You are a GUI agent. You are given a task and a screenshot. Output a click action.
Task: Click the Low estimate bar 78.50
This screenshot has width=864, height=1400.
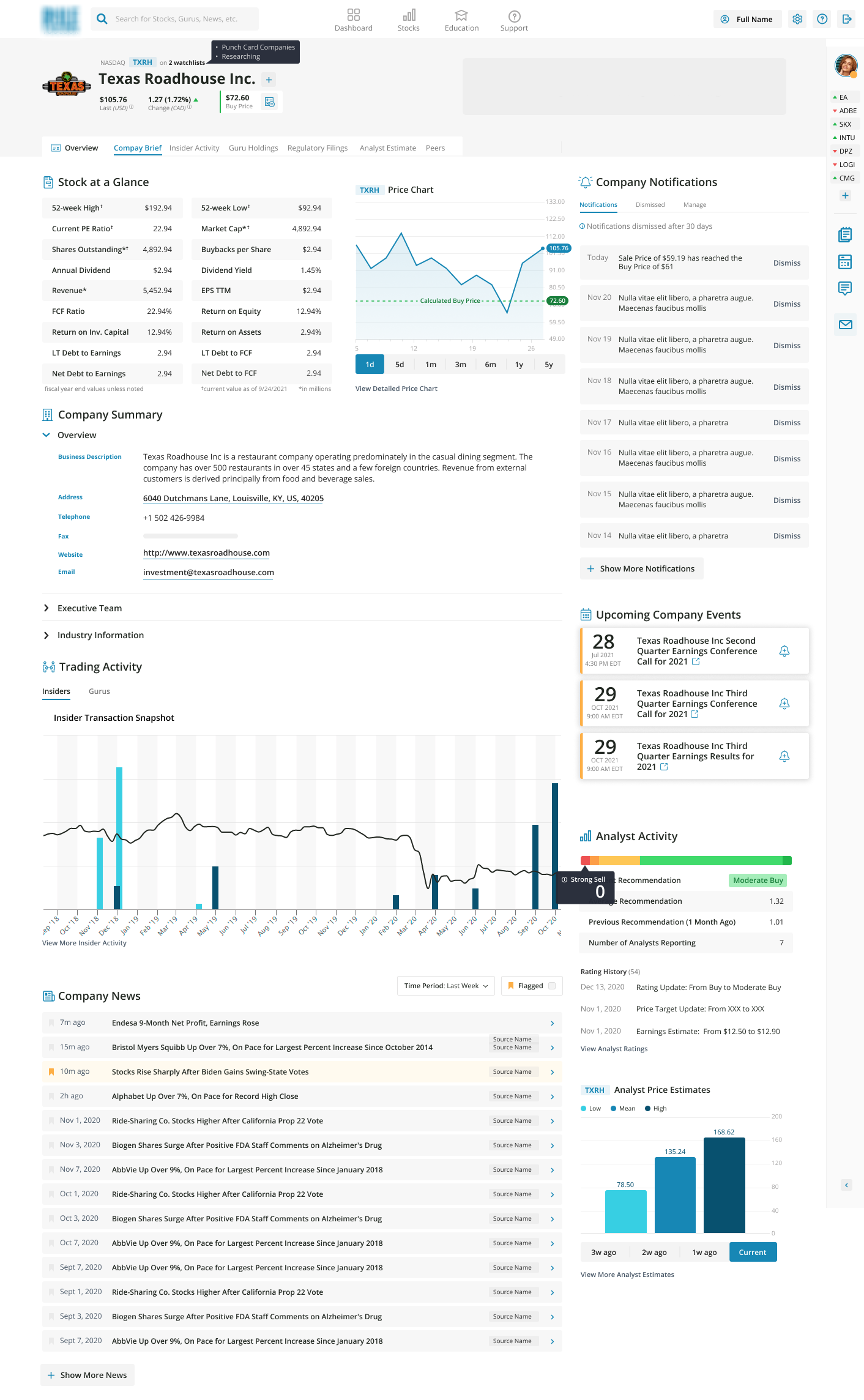point(625,1212)
